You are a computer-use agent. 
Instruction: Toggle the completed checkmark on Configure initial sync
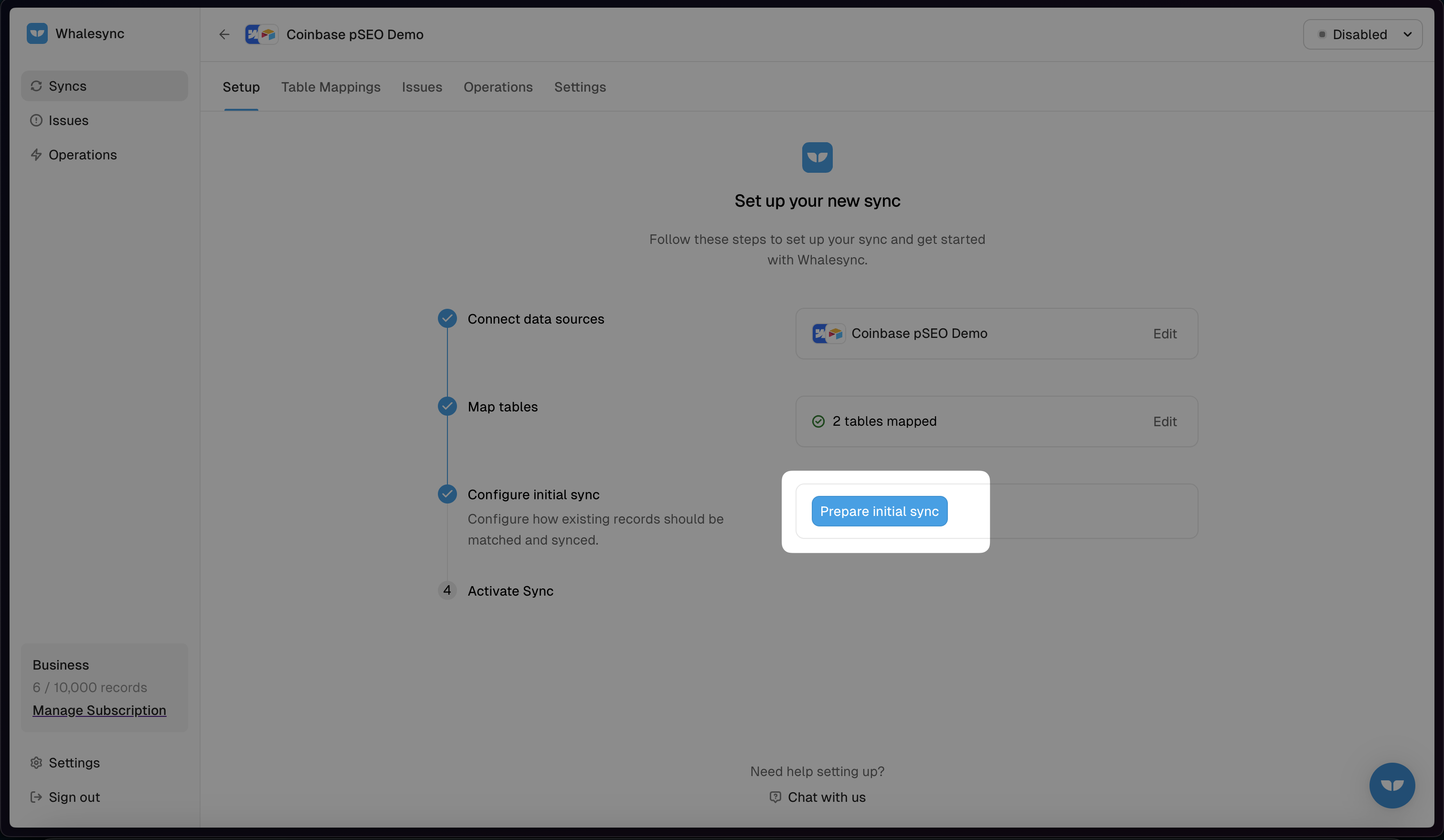[447, 494]
